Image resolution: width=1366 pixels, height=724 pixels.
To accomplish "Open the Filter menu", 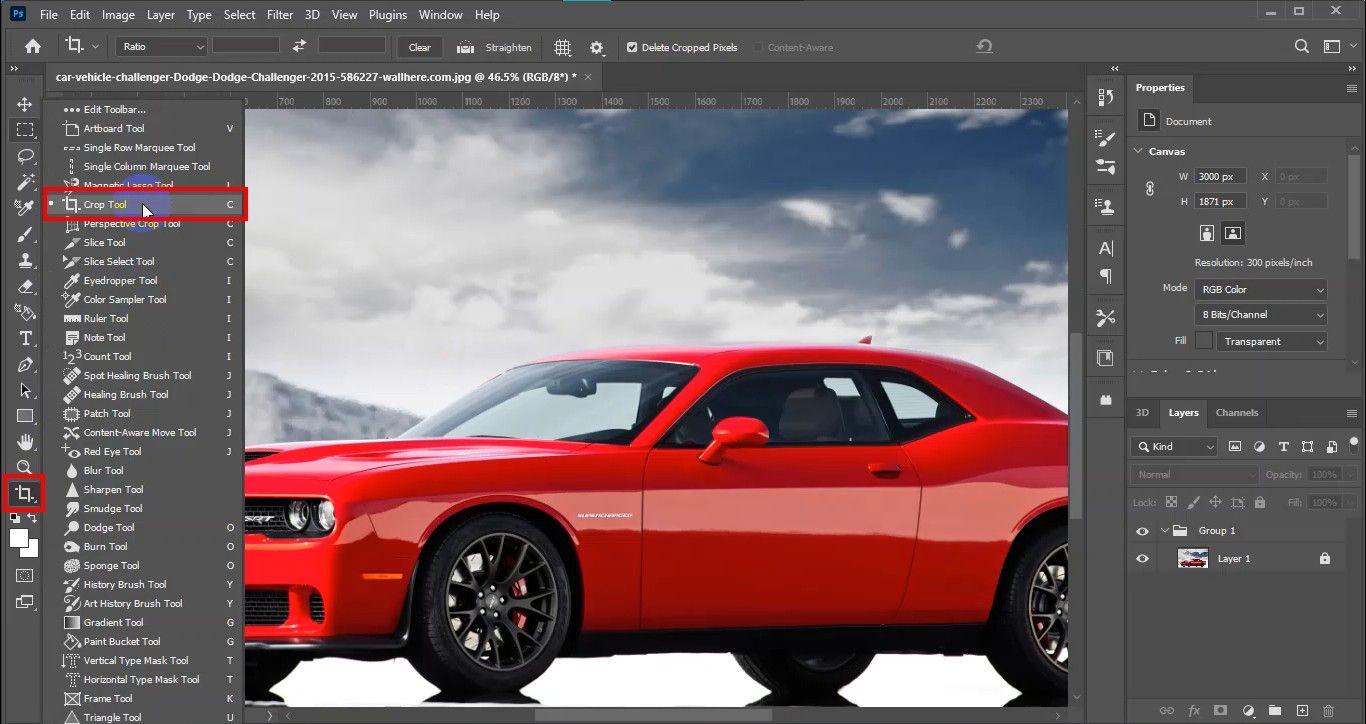I will (279, 14).
